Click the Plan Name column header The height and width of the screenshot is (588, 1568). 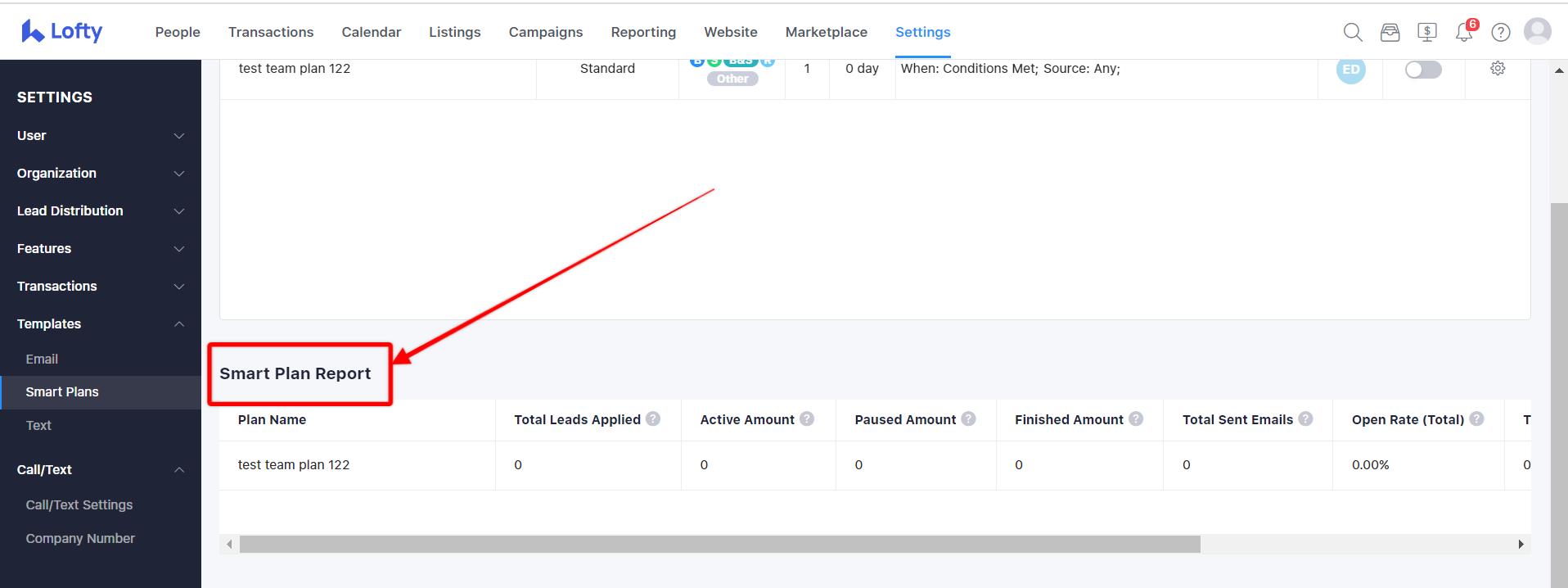(272, 419)
